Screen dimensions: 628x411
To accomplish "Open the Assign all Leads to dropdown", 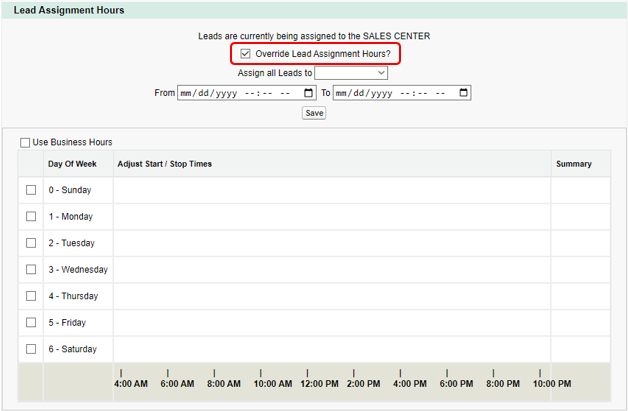I will point(351,73).
